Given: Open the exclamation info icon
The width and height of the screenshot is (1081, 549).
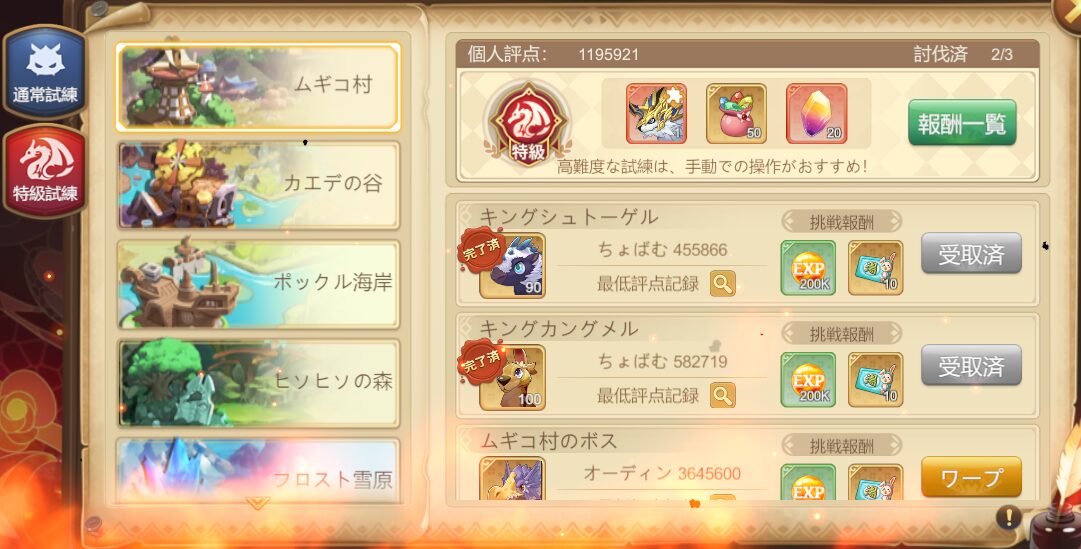Looking at the screenshot, I should tap(1009, 517).
